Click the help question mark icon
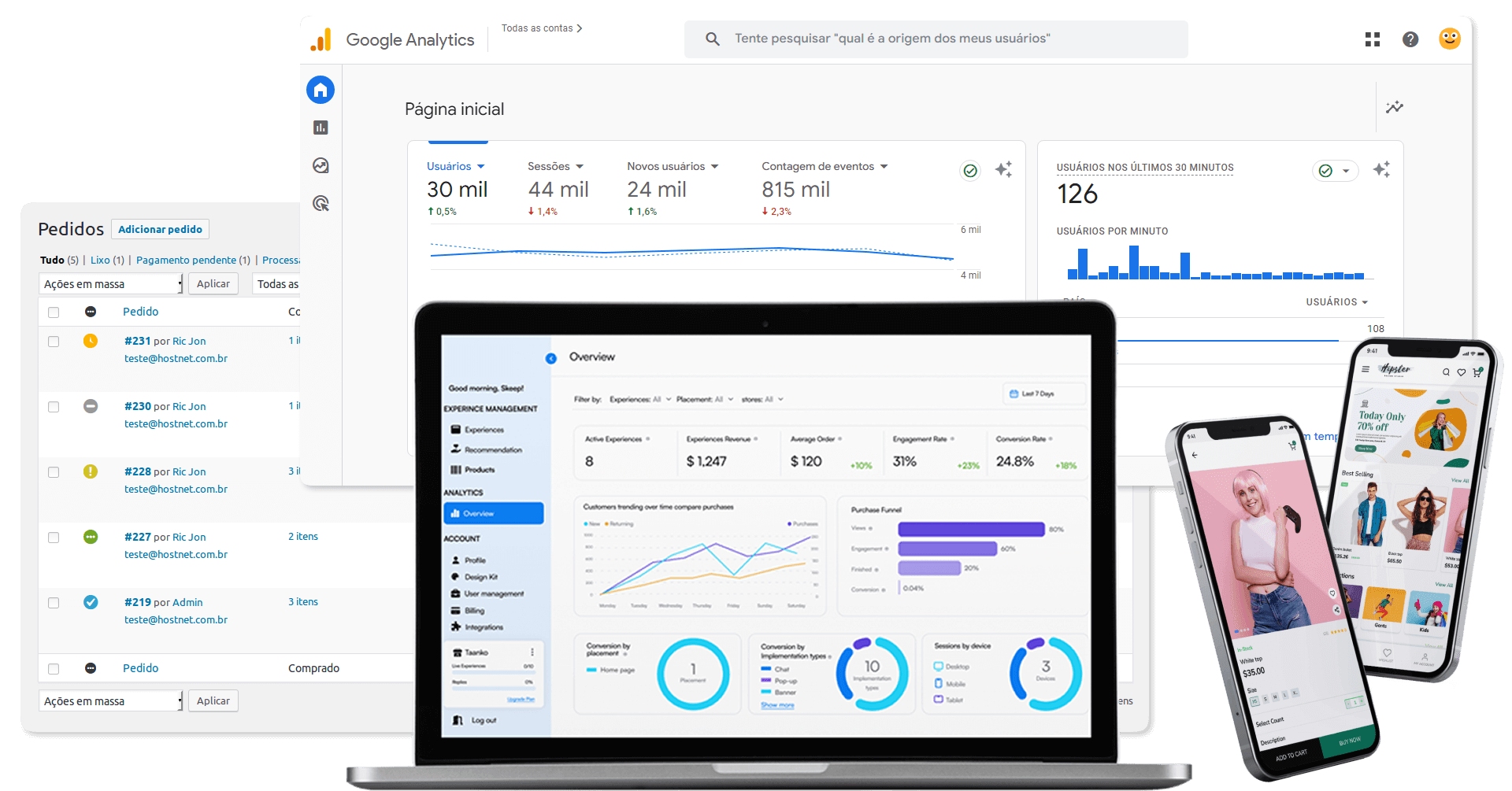Screen dimensions: 1512x791 (1410, 39)
